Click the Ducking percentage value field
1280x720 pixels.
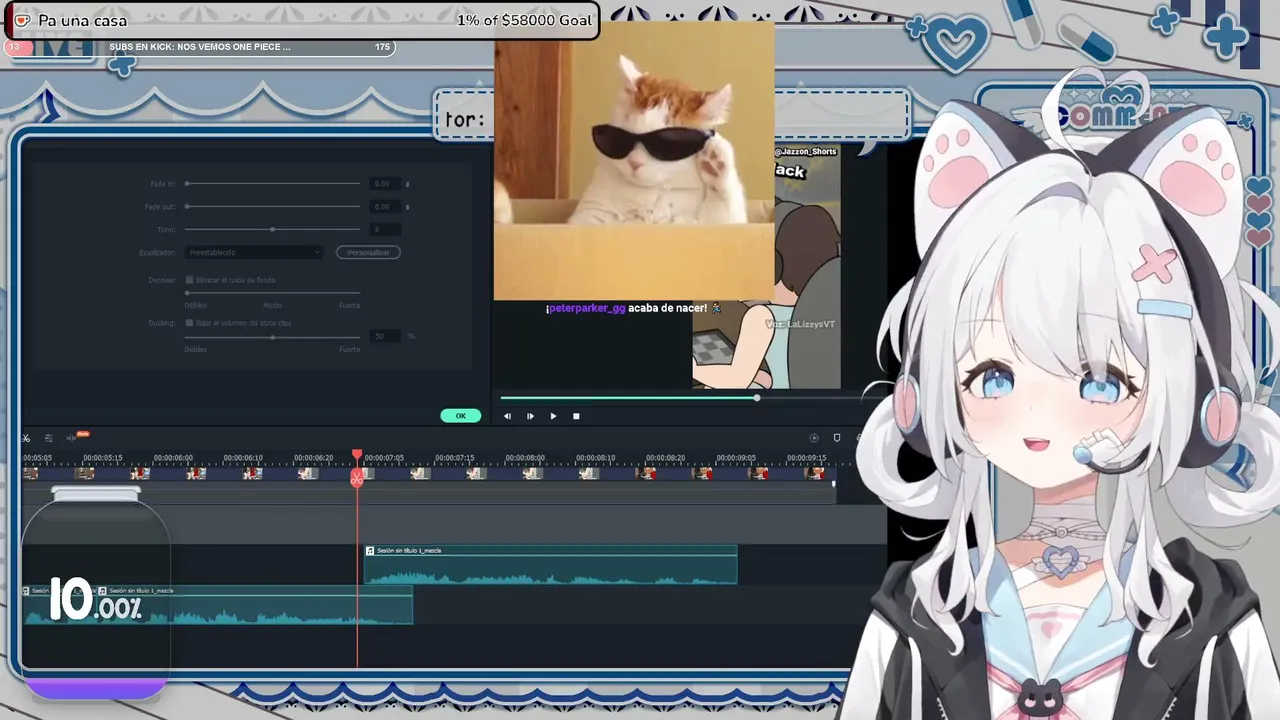[384, 337]
